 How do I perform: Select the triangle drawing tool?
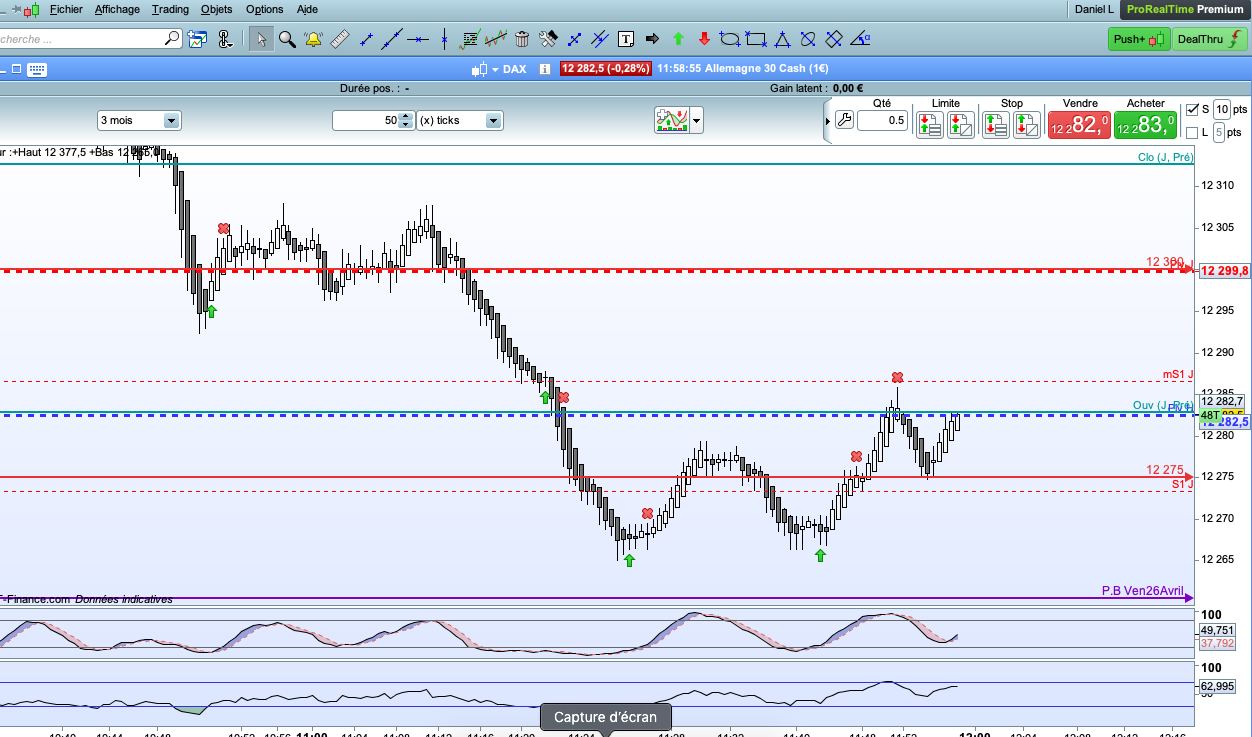(782, 40)
